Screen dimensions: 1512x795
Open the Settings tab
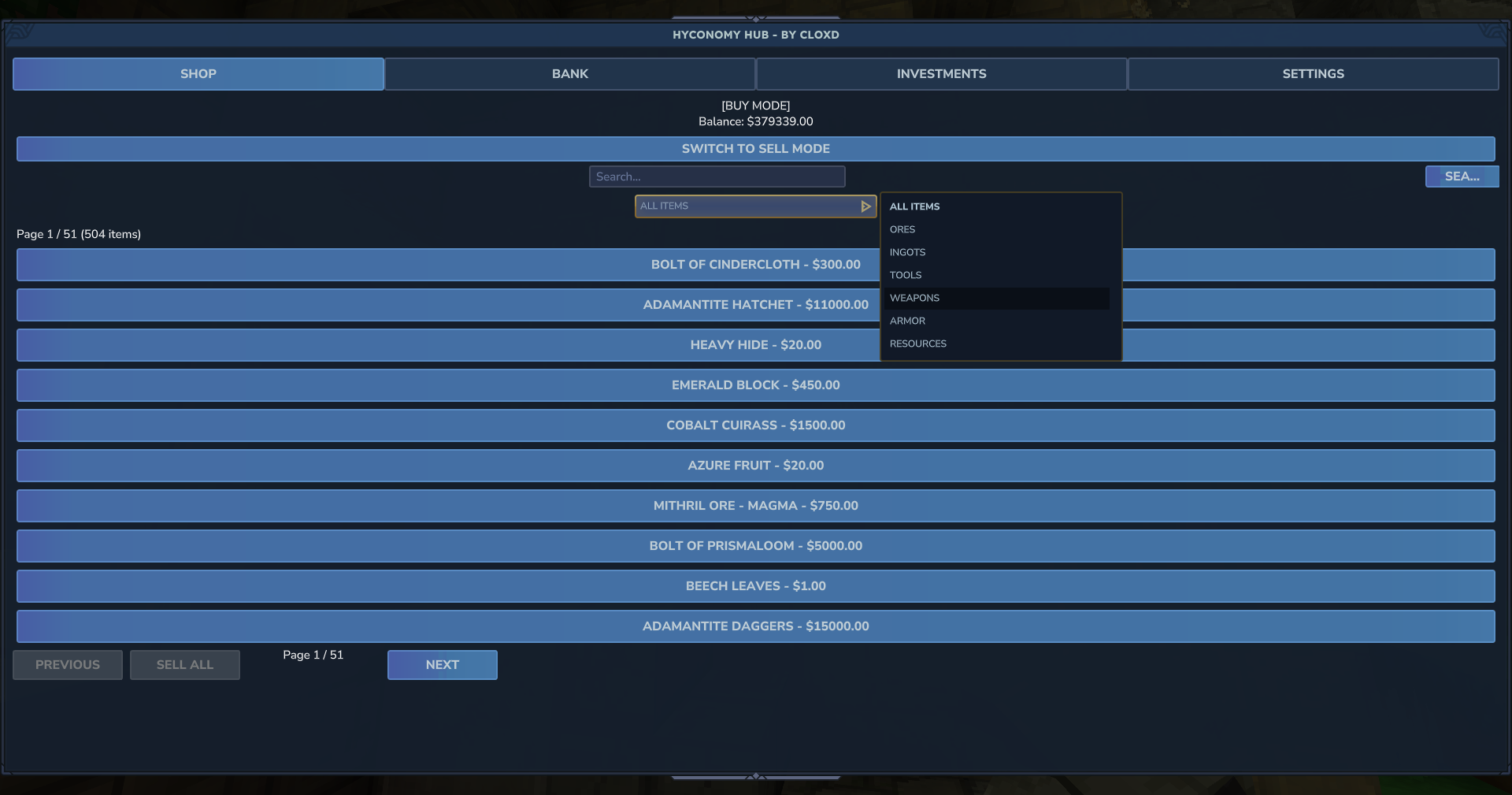(x=1313, y=74)
